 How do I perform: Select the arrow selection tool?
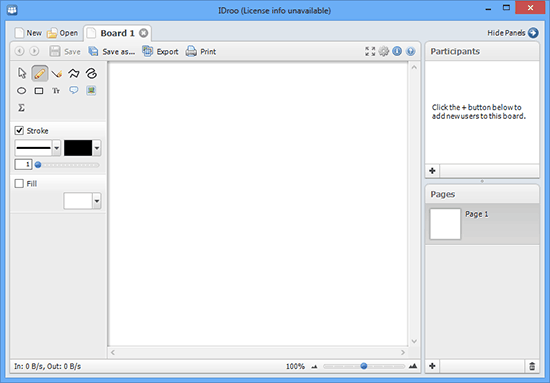22,73
